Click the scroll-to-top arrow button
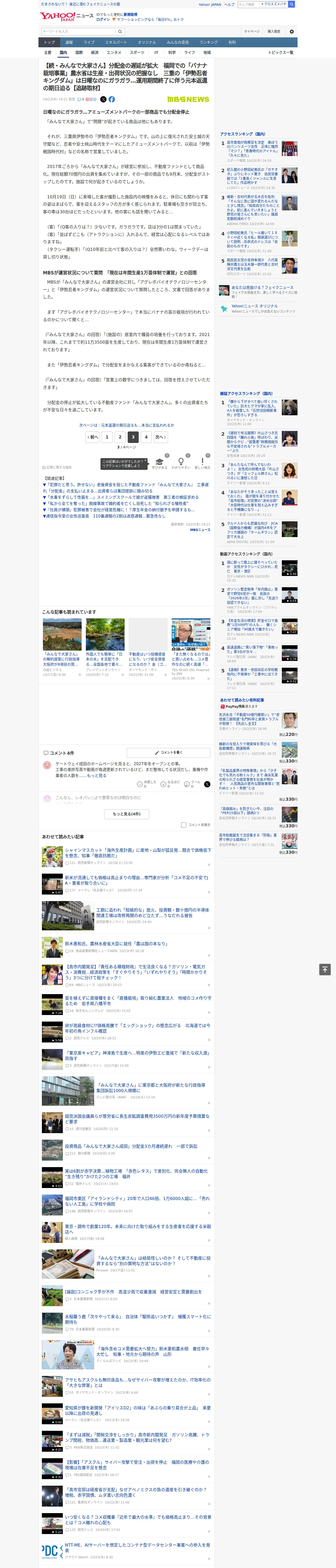This screenshot has width=336, height=1568. [x=325, y=970]
